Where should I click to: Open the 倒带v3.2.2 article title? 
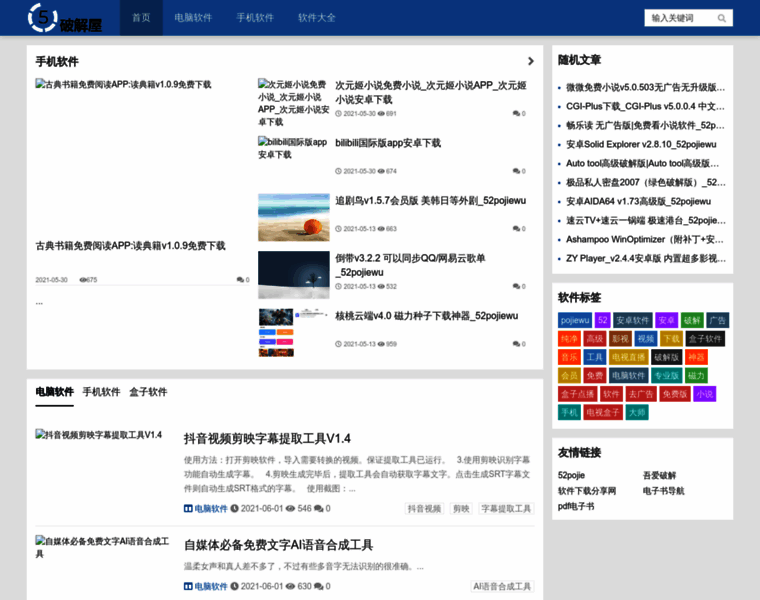[x=410, y=265]
